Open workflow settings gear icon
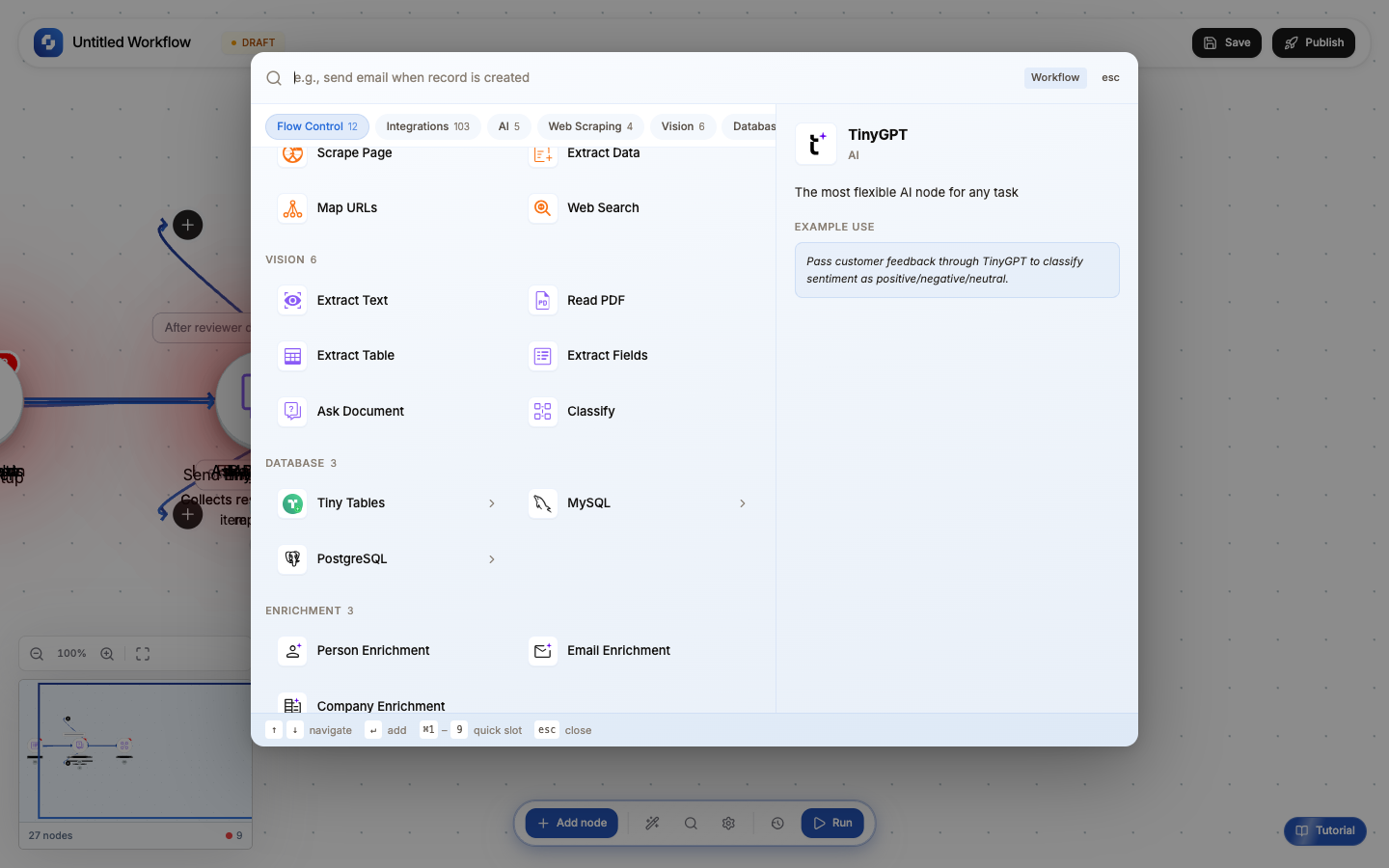Screen dimensions: 1389x868 point(728,824)
